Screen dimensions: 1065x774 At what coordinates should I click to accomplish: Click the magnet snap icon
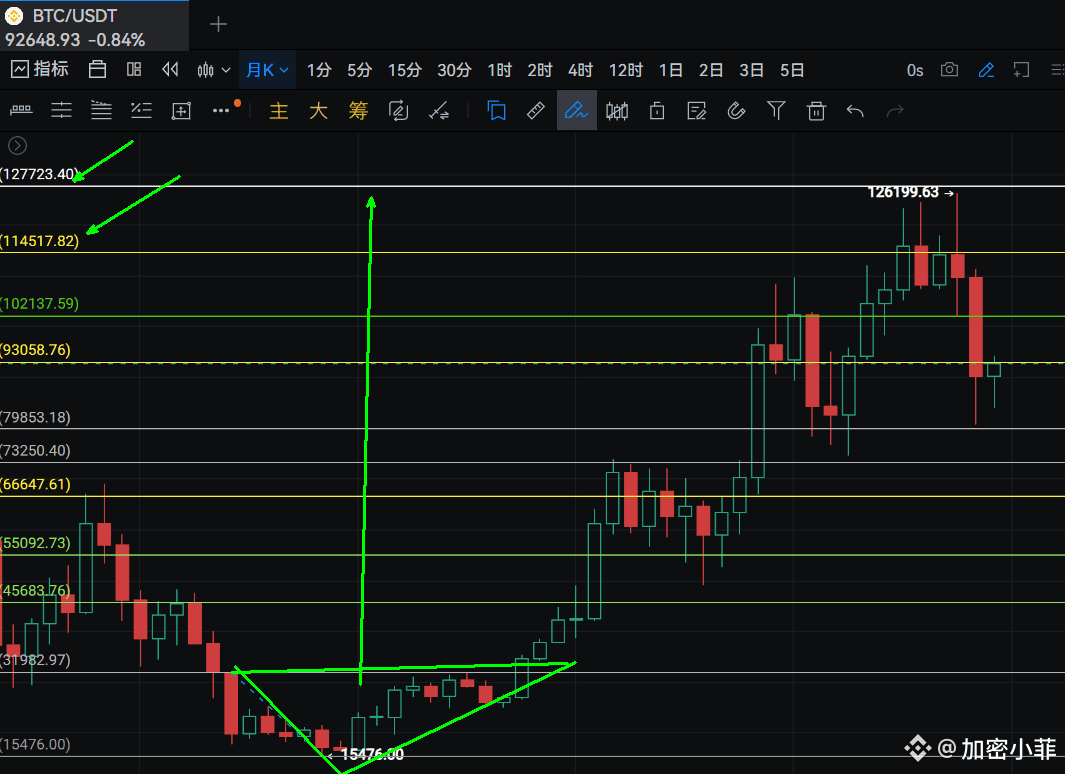tap(736, 110)
